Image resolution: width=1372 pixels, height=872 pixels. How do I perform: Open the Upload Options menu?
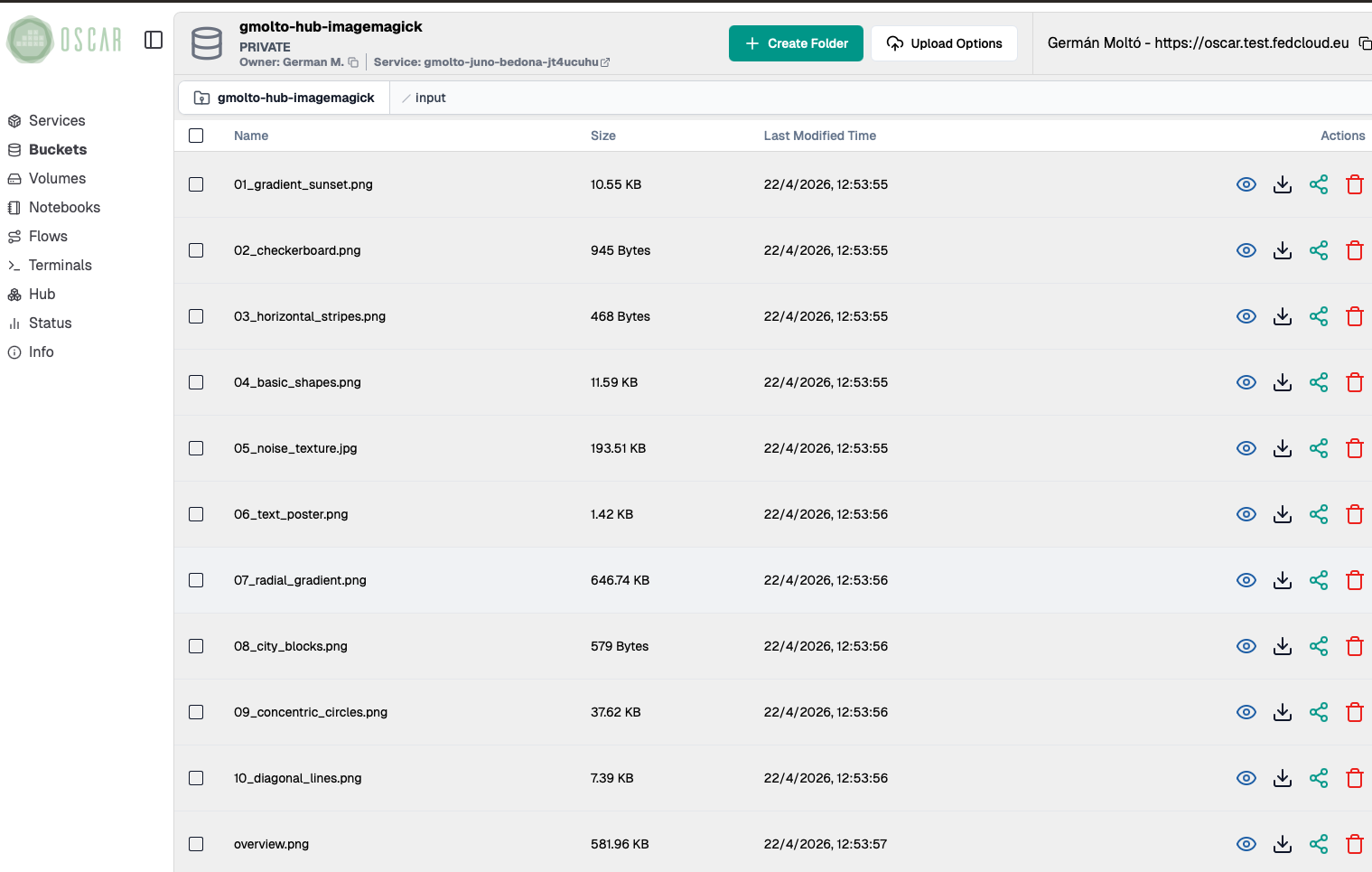(x=944, y=42)
